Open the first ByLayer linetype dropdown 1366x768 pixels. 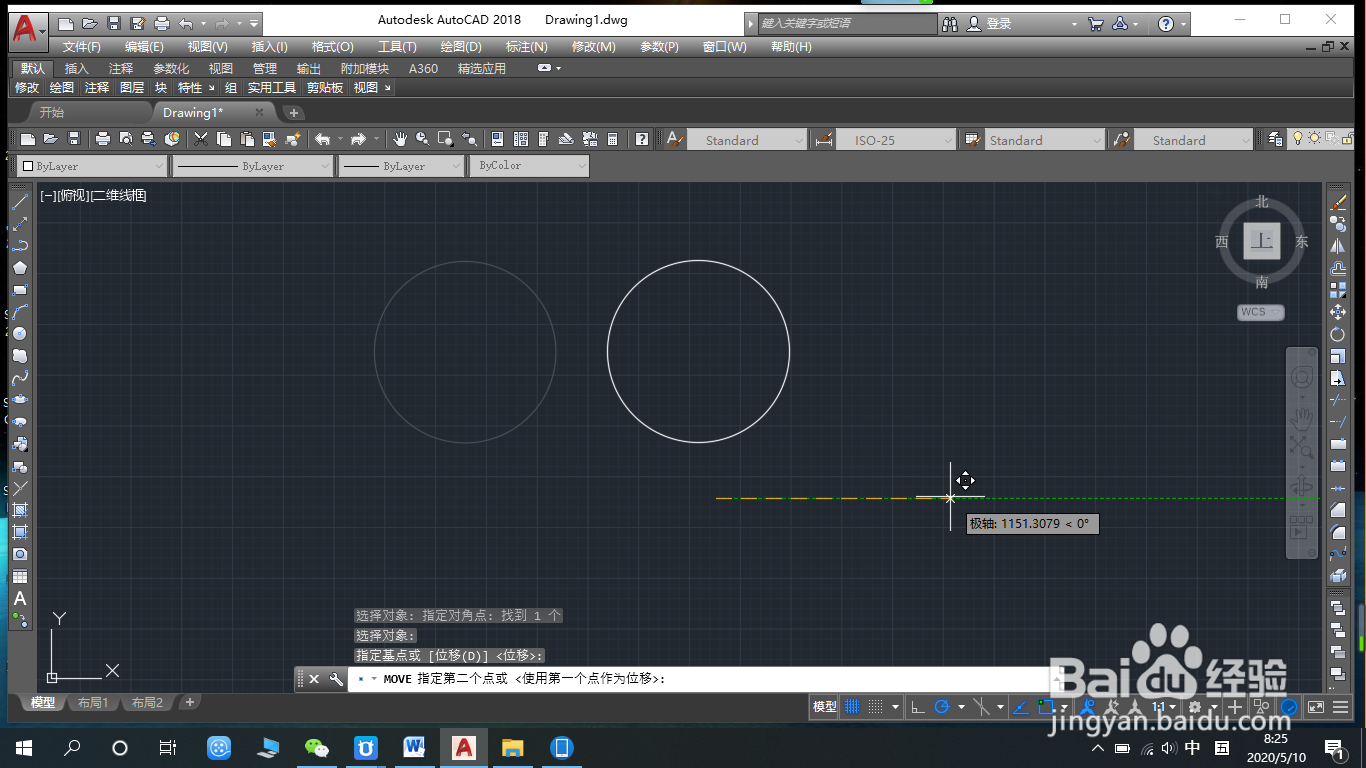(x=253, y=166)
